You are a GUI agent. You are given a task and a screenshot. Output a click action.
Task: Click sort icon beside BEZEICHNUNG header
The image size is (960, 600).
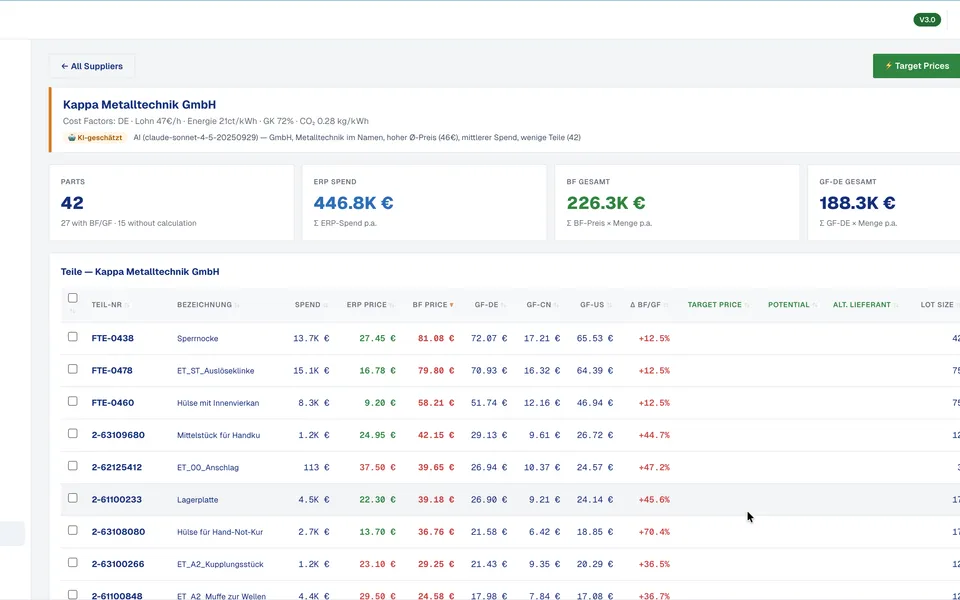pyautogui.click(x=237, y=305)
